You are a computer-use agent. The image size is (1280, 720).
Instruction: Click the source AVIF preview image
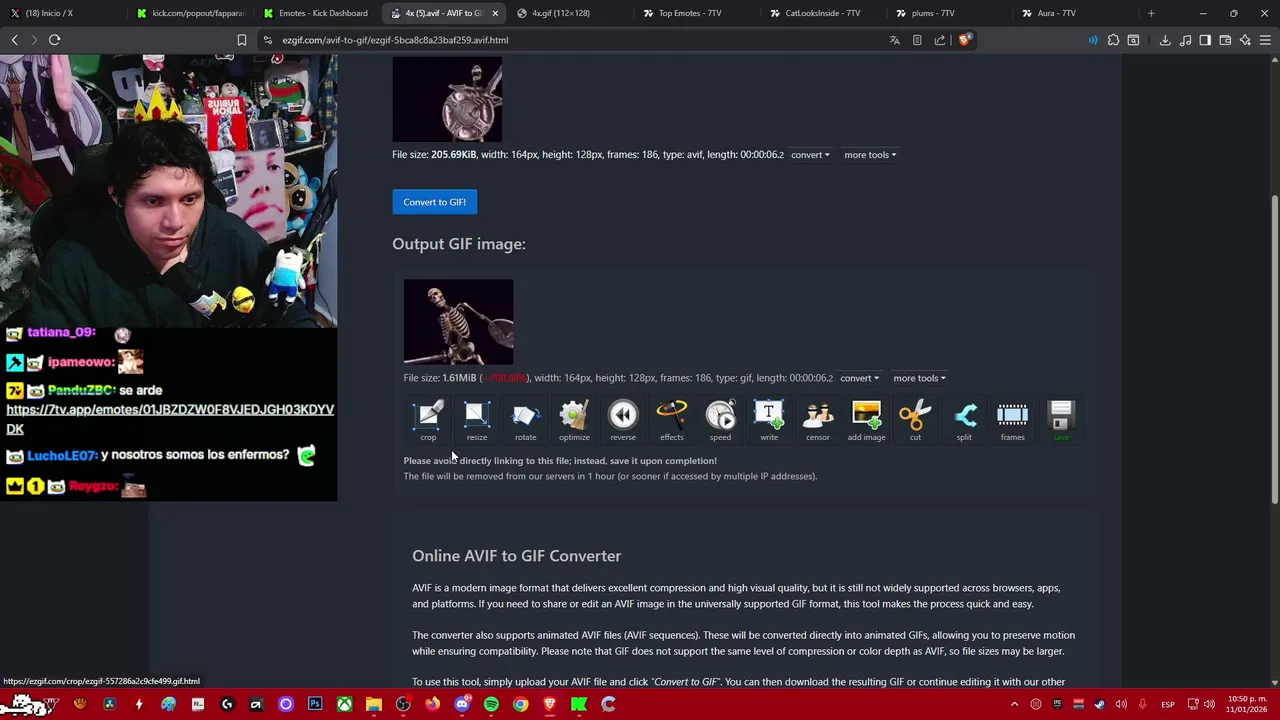pos(447,99)
